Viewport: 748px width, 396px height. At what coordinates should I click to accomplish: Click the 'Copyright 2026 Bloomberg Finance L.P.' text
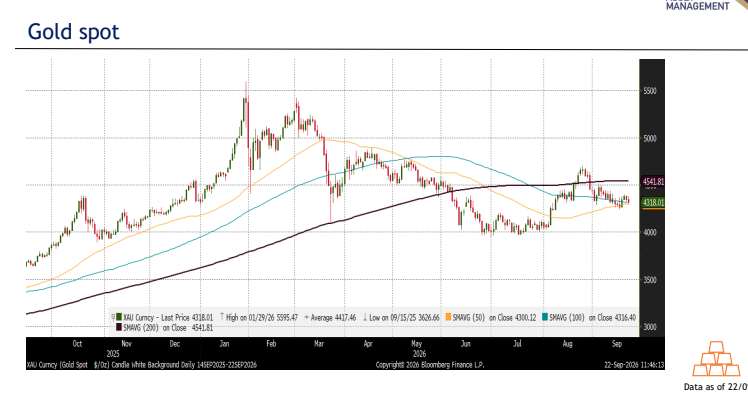coord(430,365)
